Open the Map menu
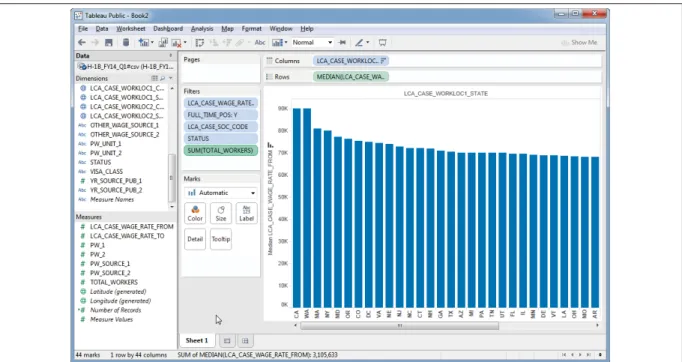 227,29
